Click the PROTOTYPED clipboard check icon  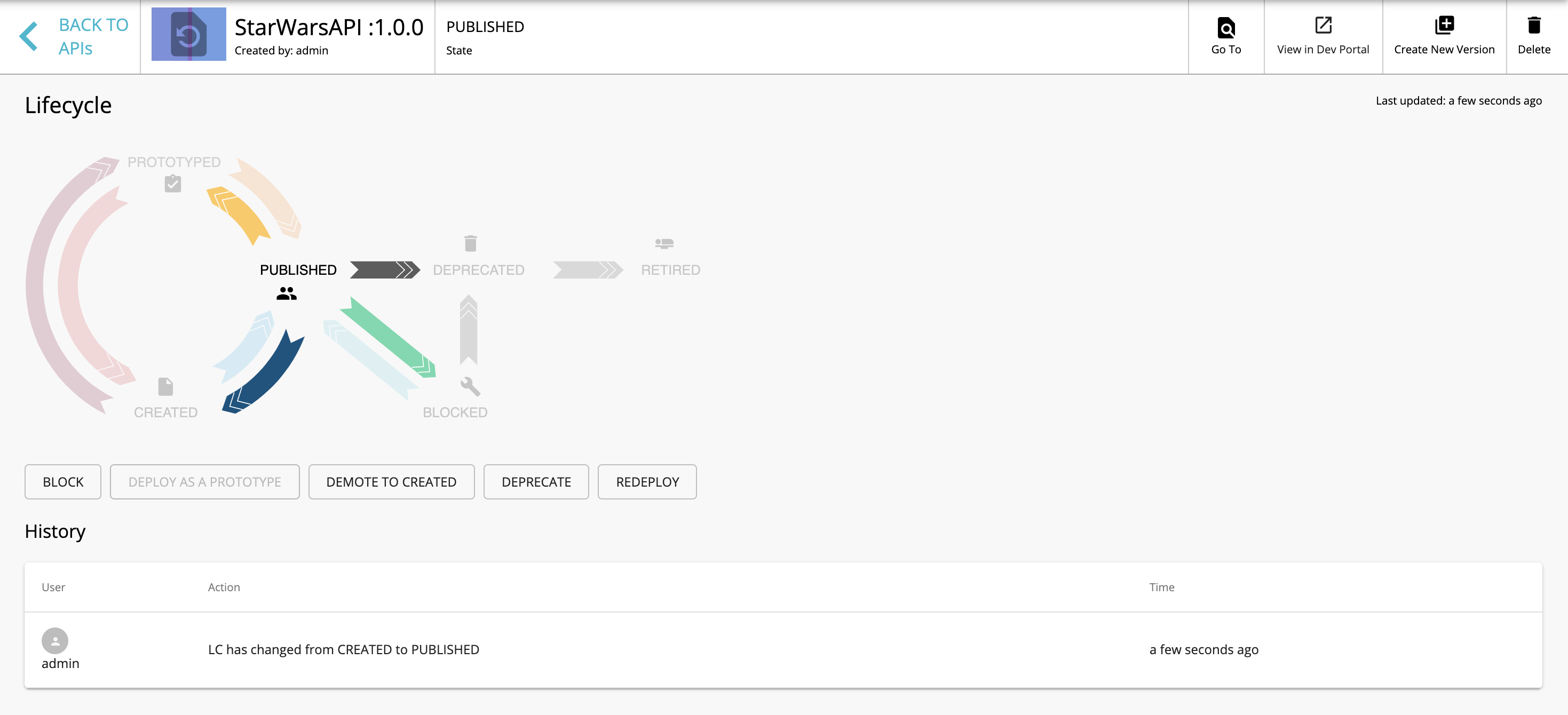tap(173, 183)
